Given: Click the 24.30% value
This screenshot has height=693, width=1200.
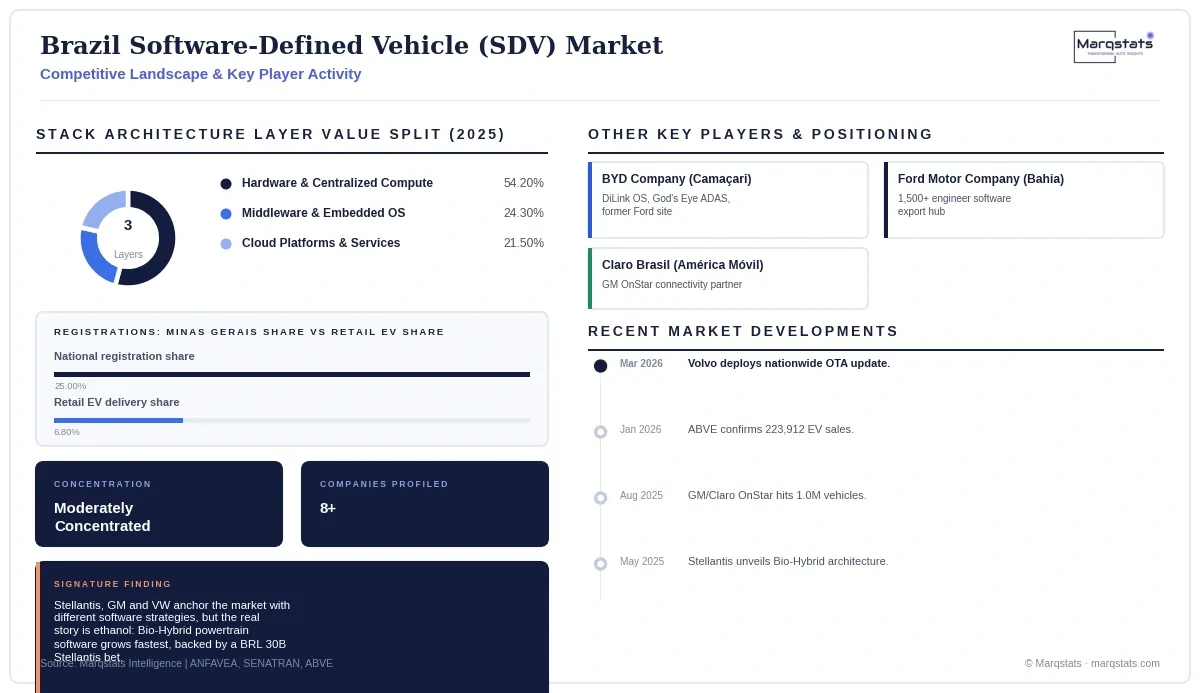Looking at the screenshot, I should [524, 213].
